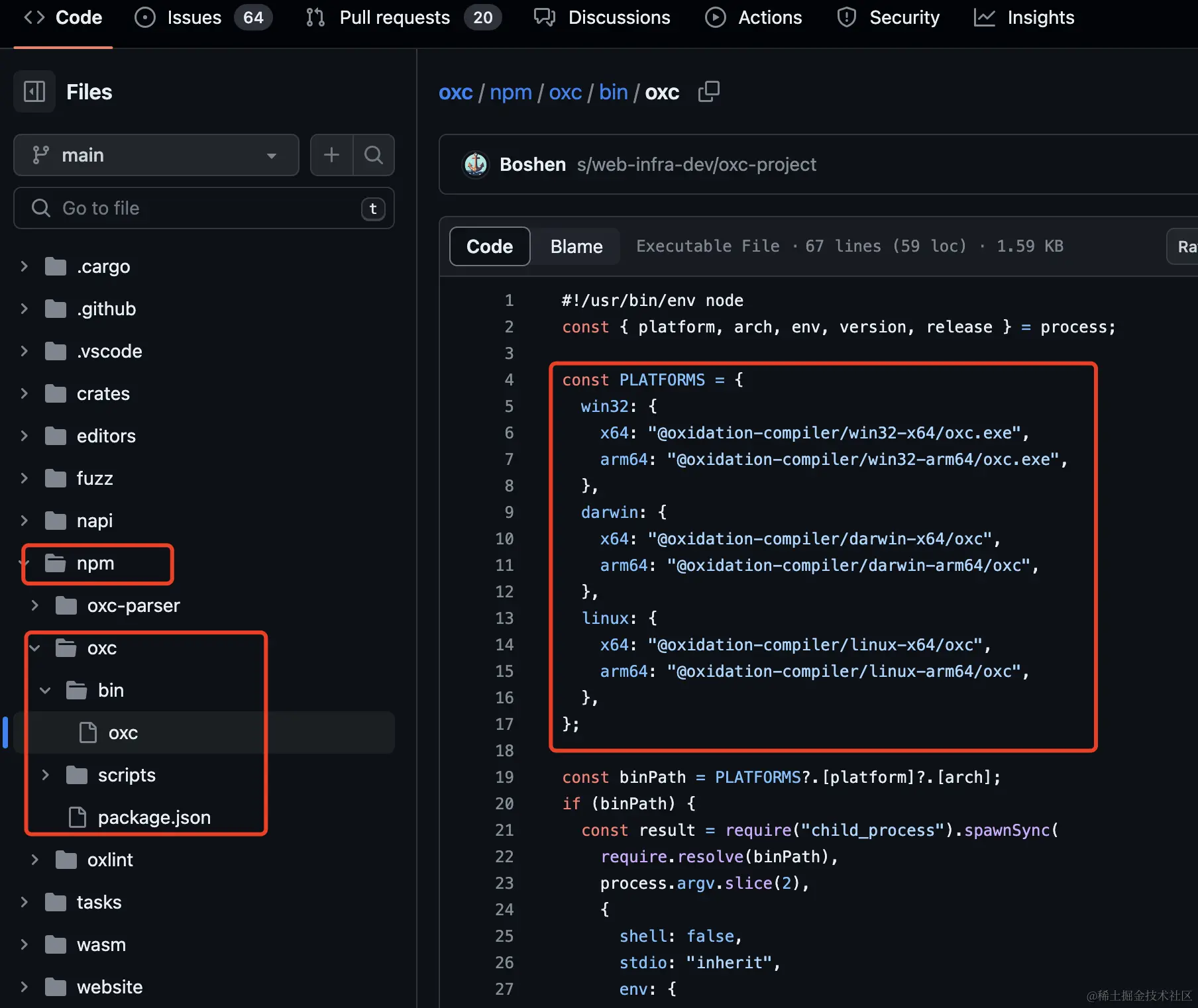The height and width of the screenshot is (1008, 1198).
Task: Switch to Blame view
Action: click(x=576, y=246)
